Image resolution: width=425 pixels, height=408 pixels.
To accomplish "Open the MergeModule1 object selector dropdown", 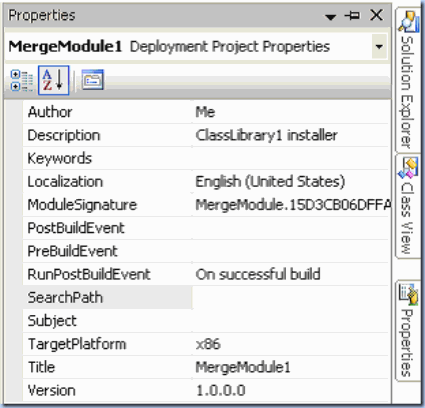I will coord(379,46).
